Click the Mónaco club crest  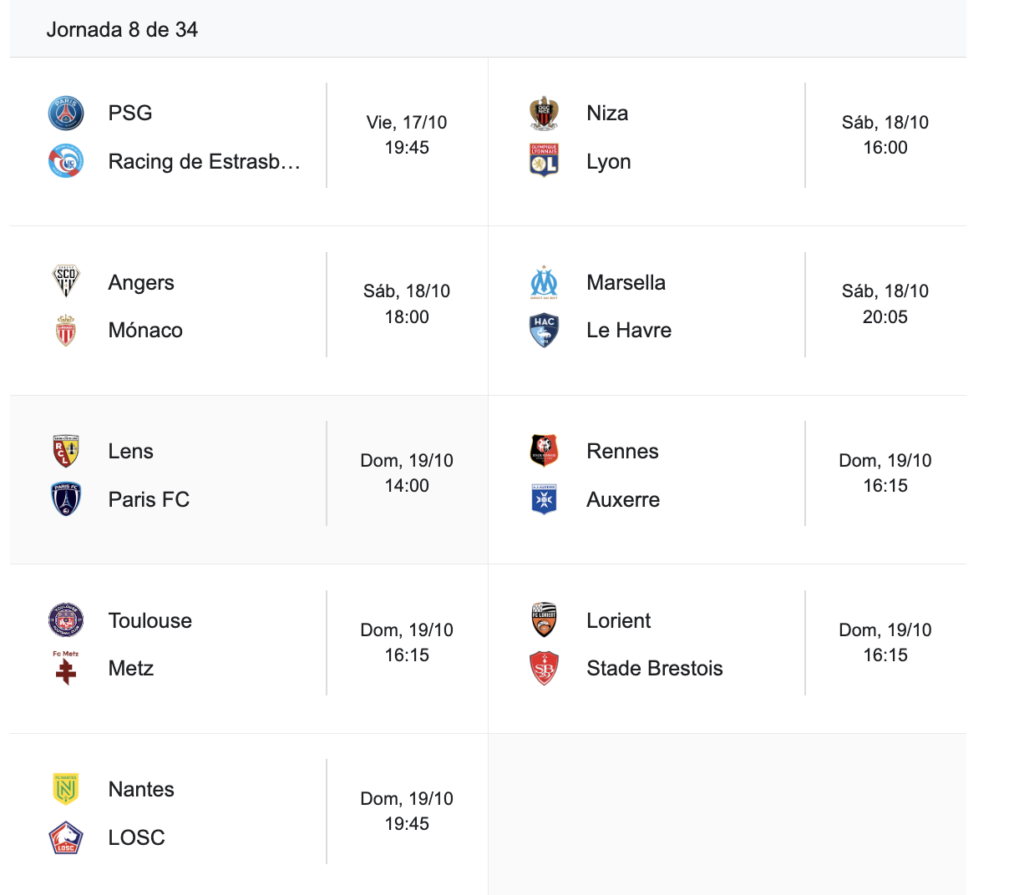[x=66, y=330]
